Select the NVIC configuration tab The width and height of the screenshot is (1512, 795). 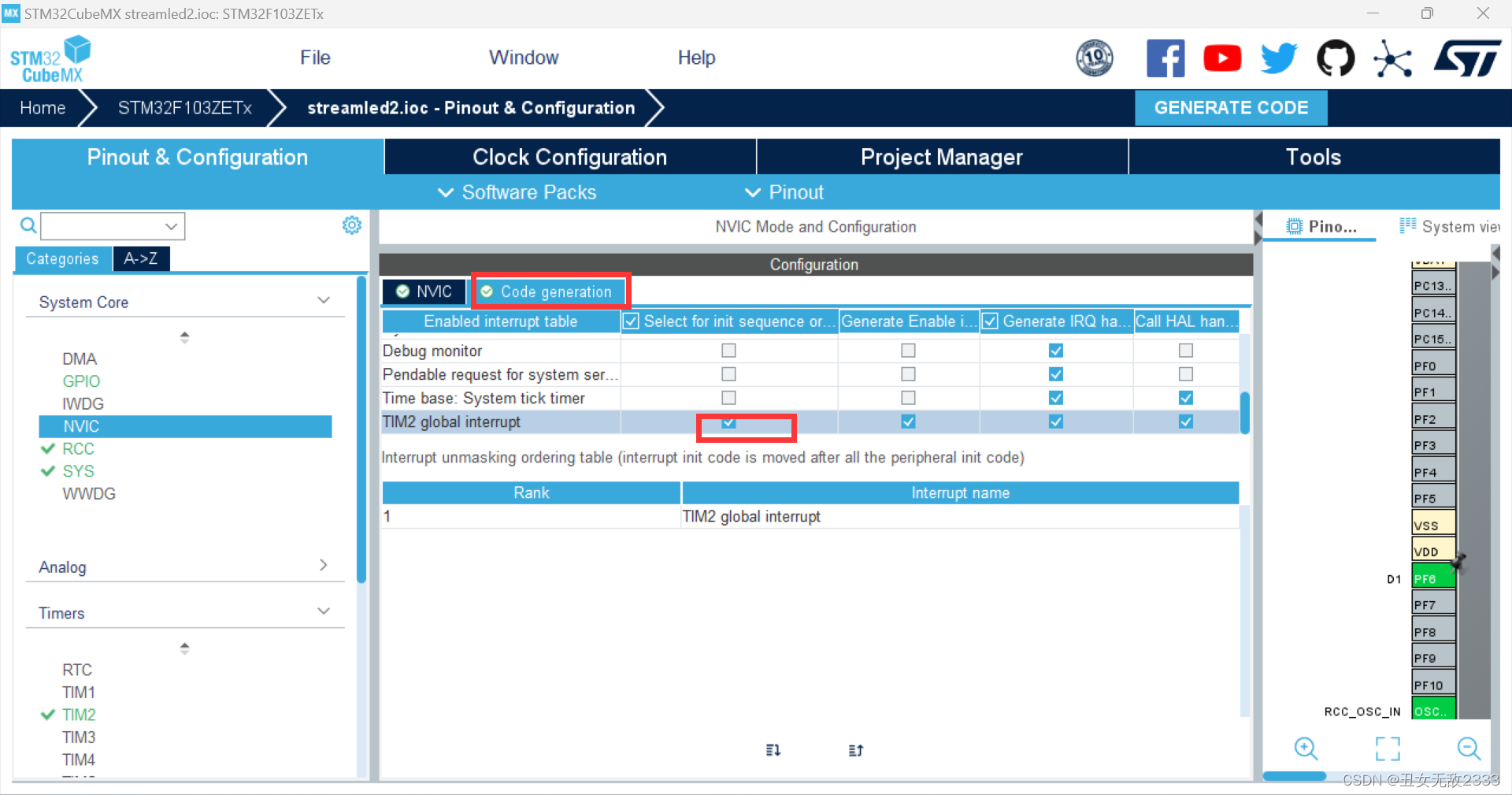click(424, 292)
